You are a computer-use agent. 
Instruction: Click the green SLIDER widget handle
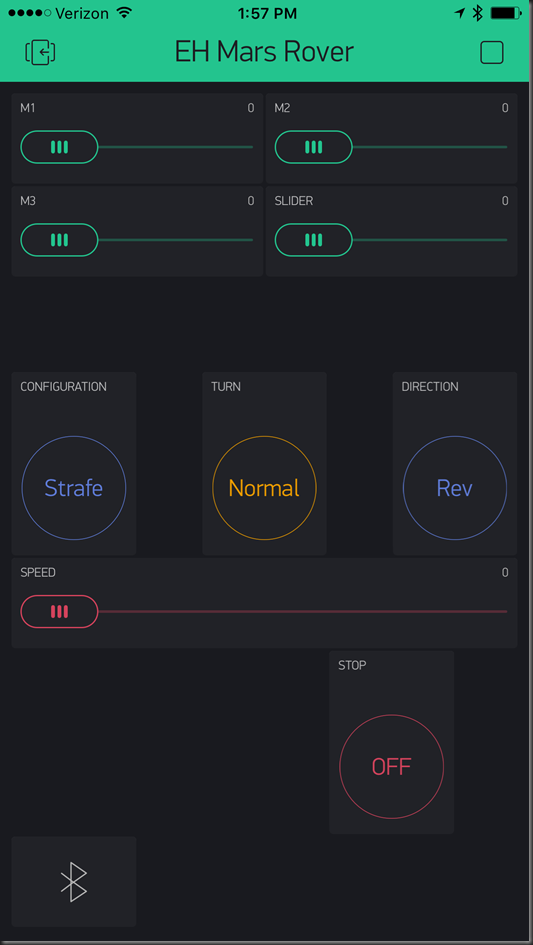pos(314,240)
